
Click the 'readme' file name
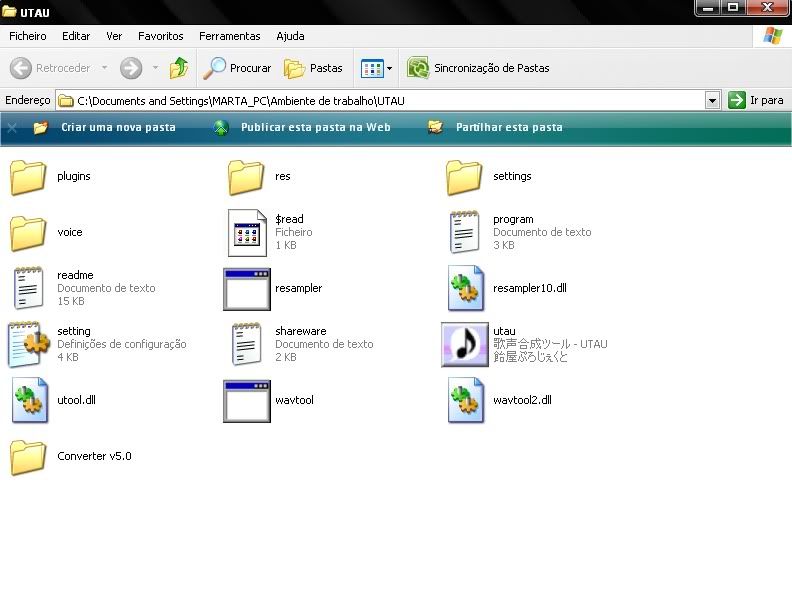point(75,275)
